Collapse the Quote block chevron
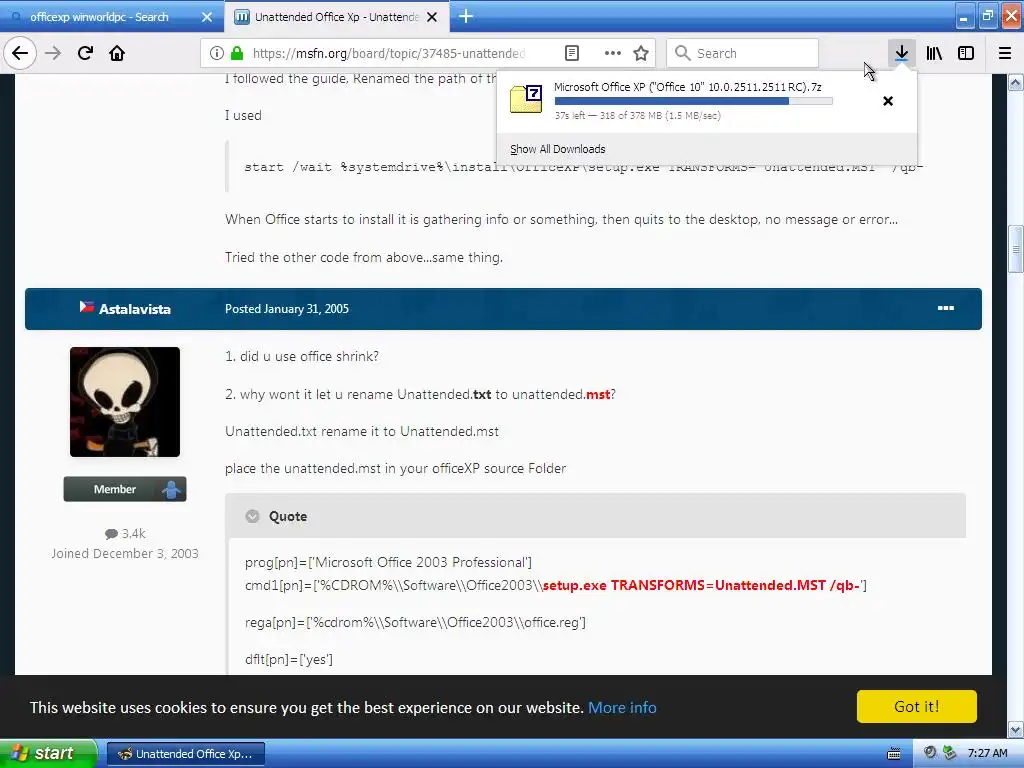Image resolution: width=1024 pixels, height=768 pixels. coord(252,517)
